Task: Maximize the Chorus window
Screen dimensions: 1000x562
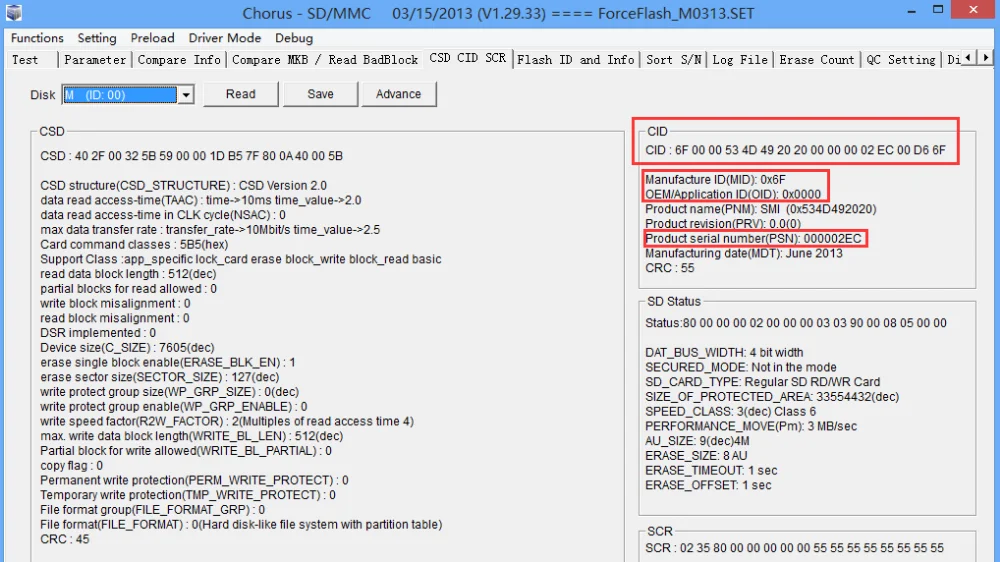Action: (x=938, y=10)
